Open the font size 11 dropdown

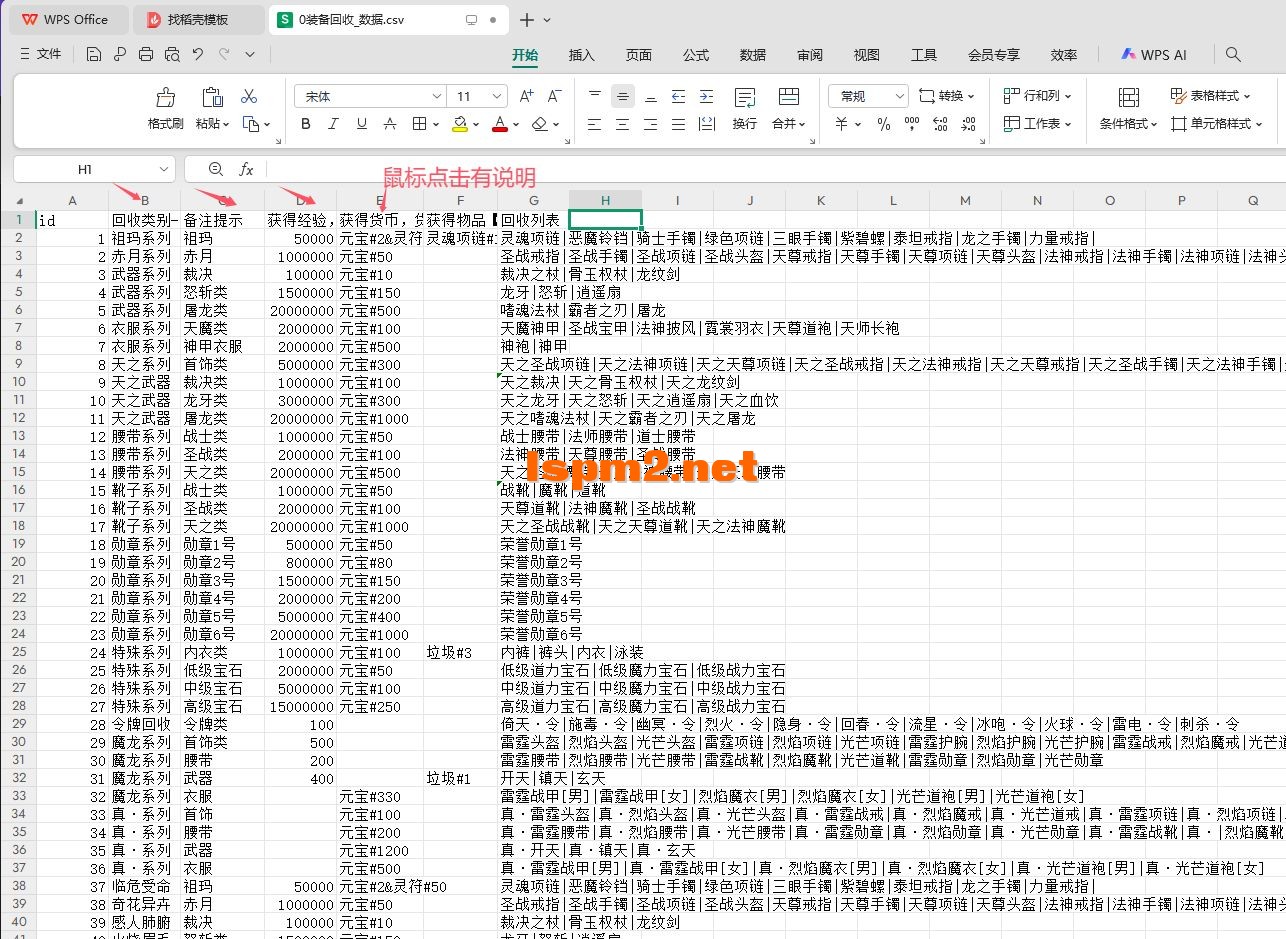477,96
